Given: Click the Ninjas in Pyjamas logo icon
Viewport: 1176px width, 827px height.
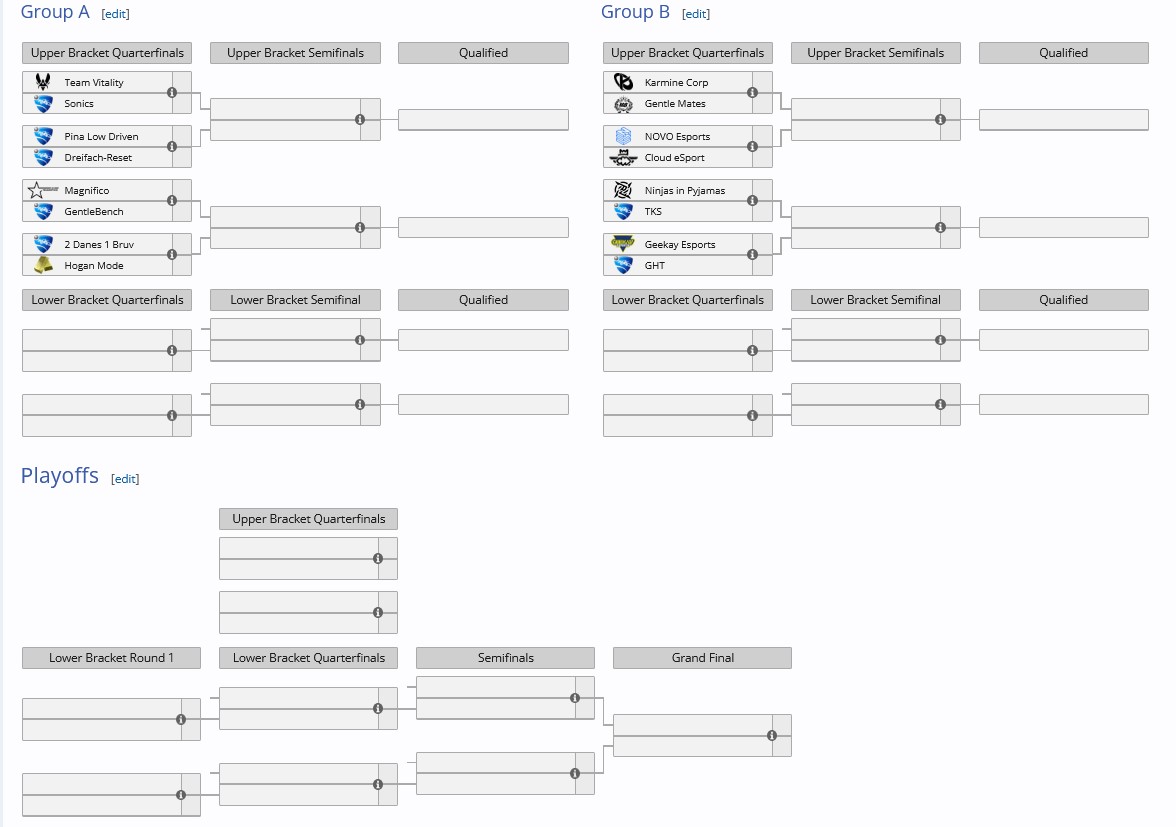Looking at the screenshot, I should (623, 190).
